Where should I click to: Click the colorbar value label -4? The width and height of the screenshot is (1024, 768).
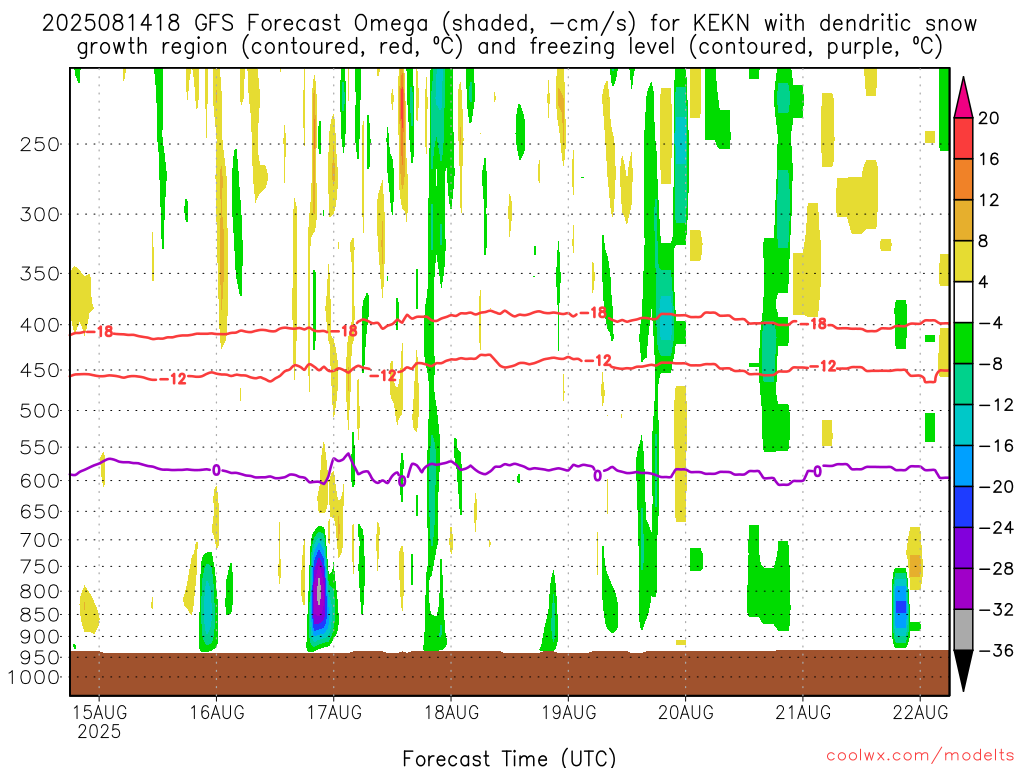pos(991,323)
